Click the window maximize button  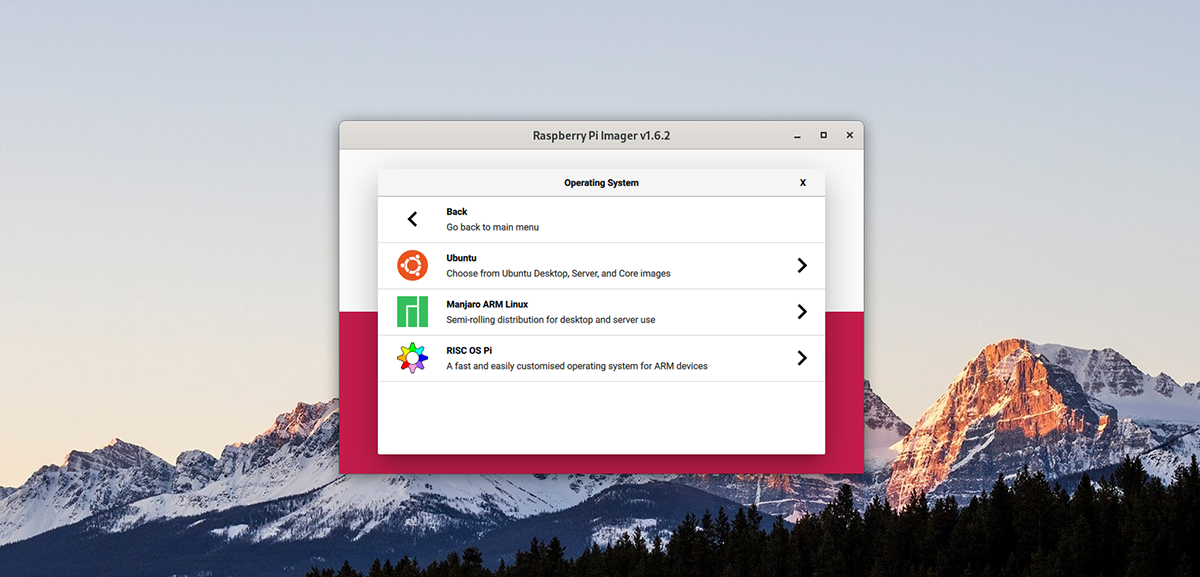(x=823, y=135)
